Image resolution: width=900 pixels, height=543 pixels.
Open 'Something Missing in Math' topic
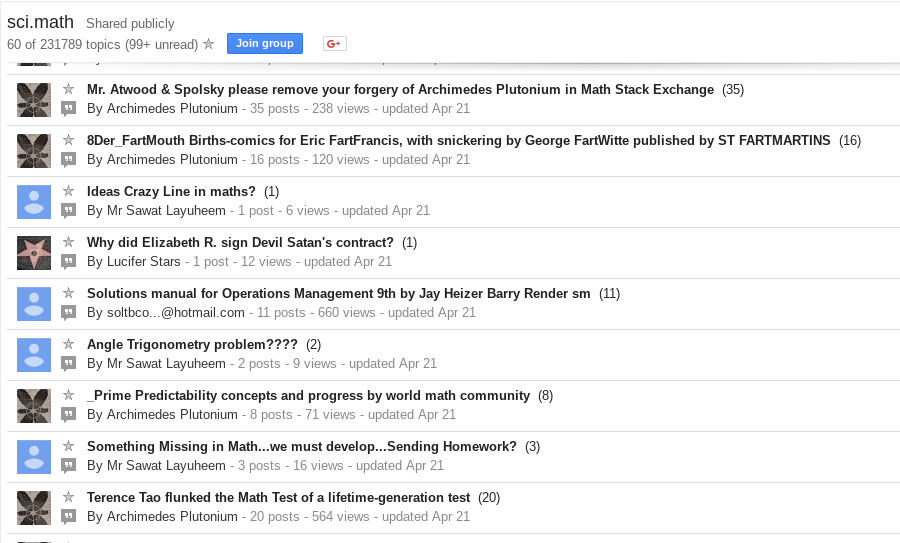click(301, 446)
